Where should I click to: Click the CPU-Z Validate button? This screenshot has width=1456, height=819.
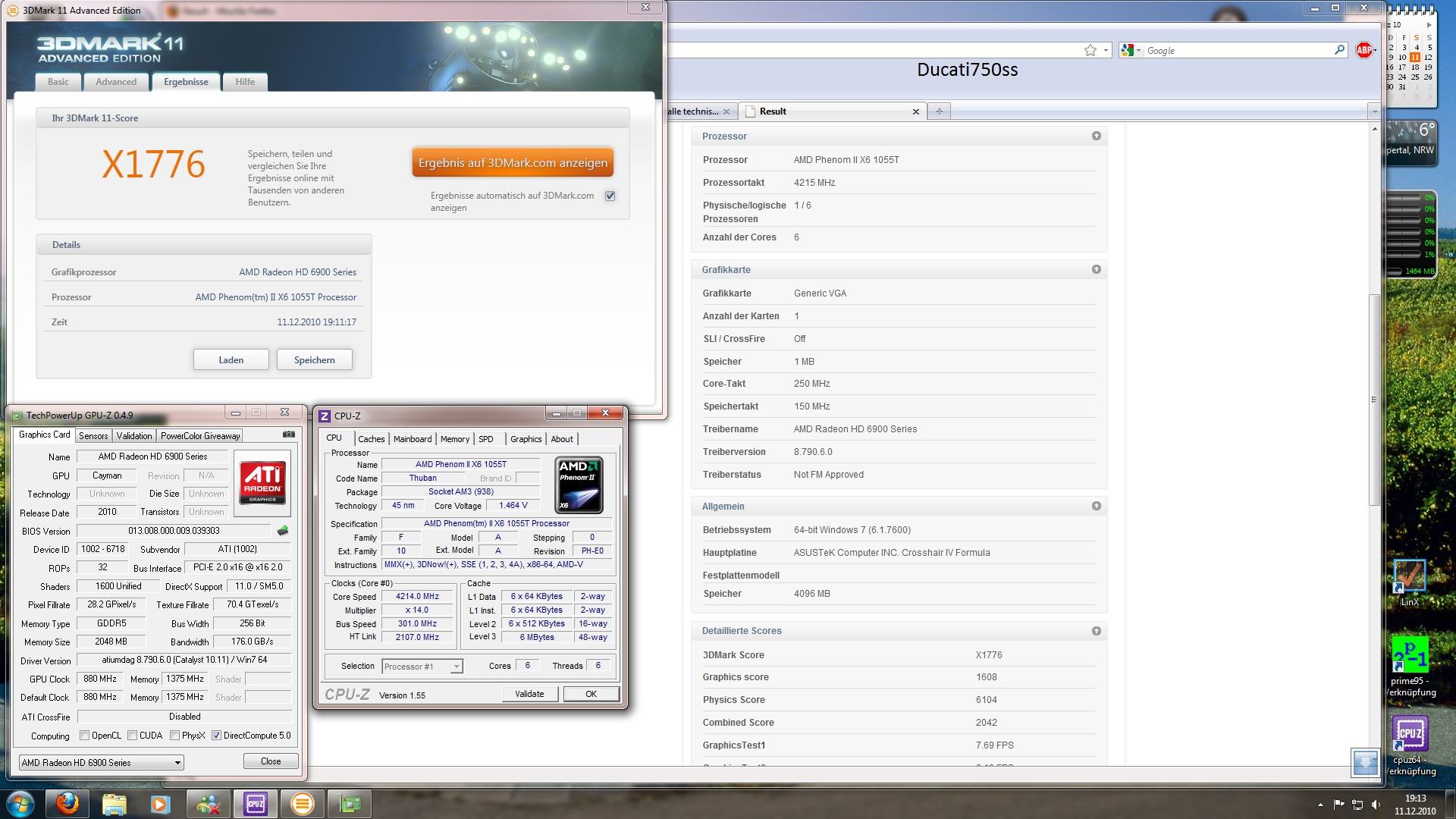pyautogui.click(x=529, y=694)
